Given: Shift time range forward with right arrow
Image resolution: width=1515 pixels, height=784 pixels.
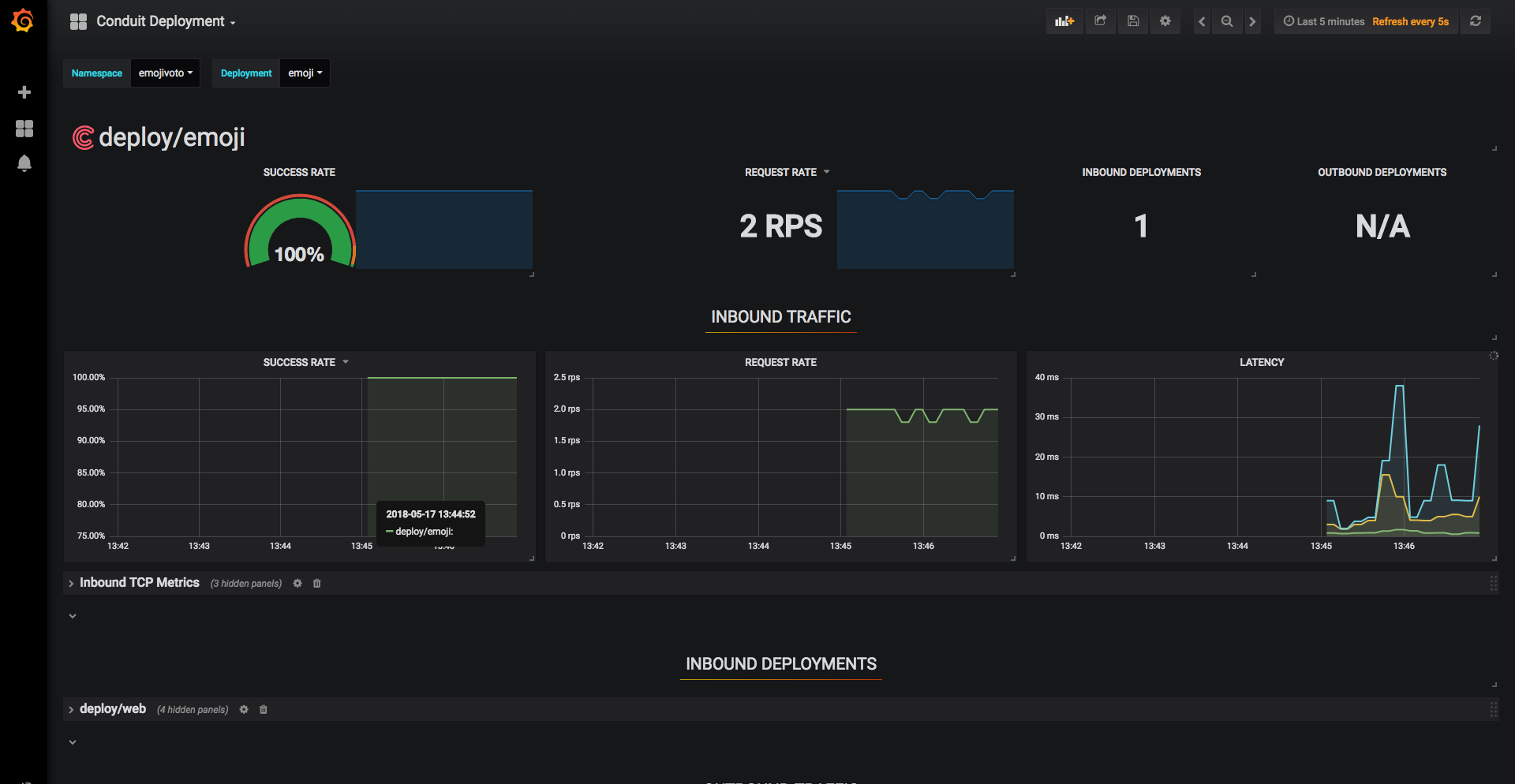Looking at the screenshot, I should click(x=1252, y=21).
